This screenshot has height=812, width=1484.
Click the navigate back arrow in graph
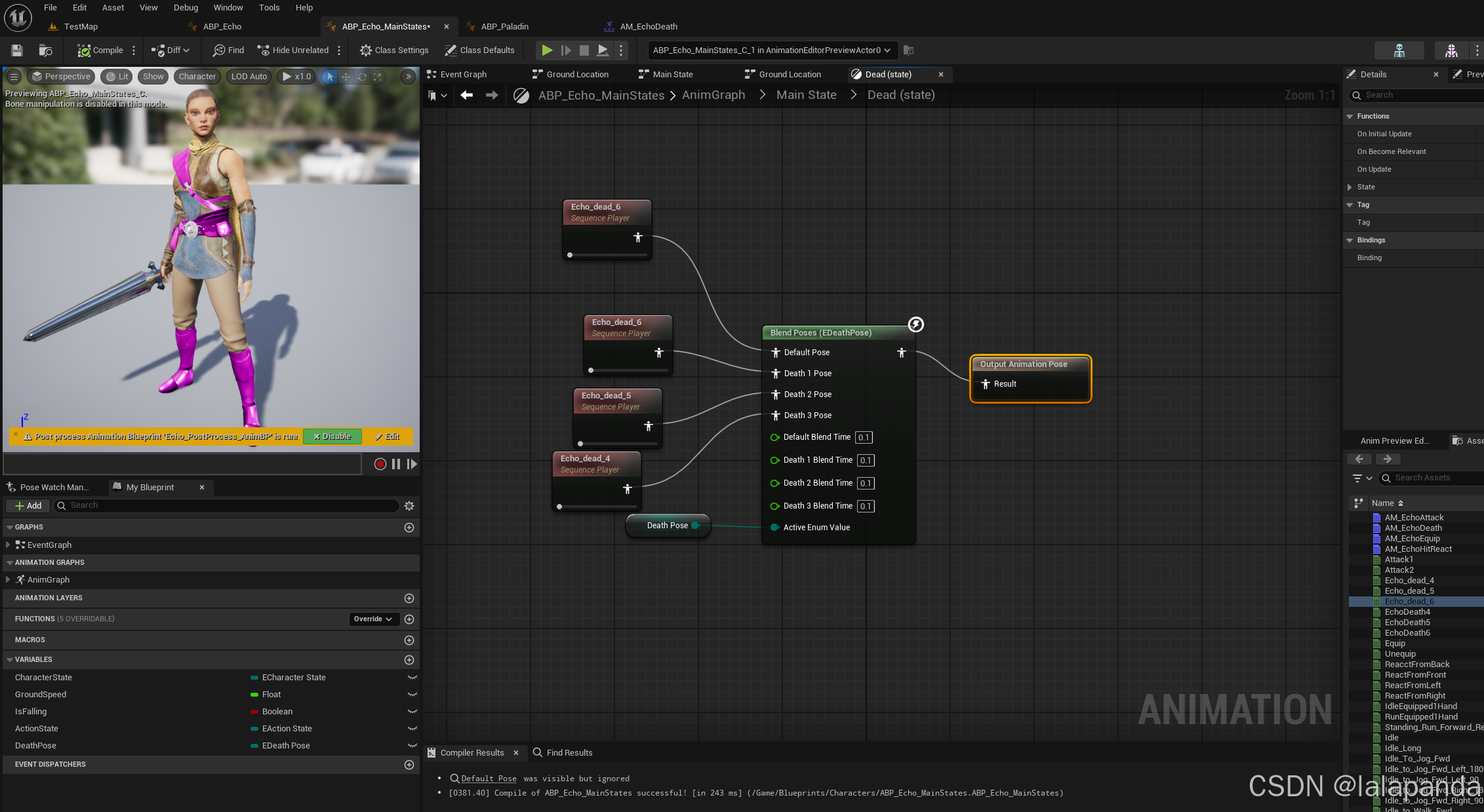pyautogui.click(x=466, y=96)
